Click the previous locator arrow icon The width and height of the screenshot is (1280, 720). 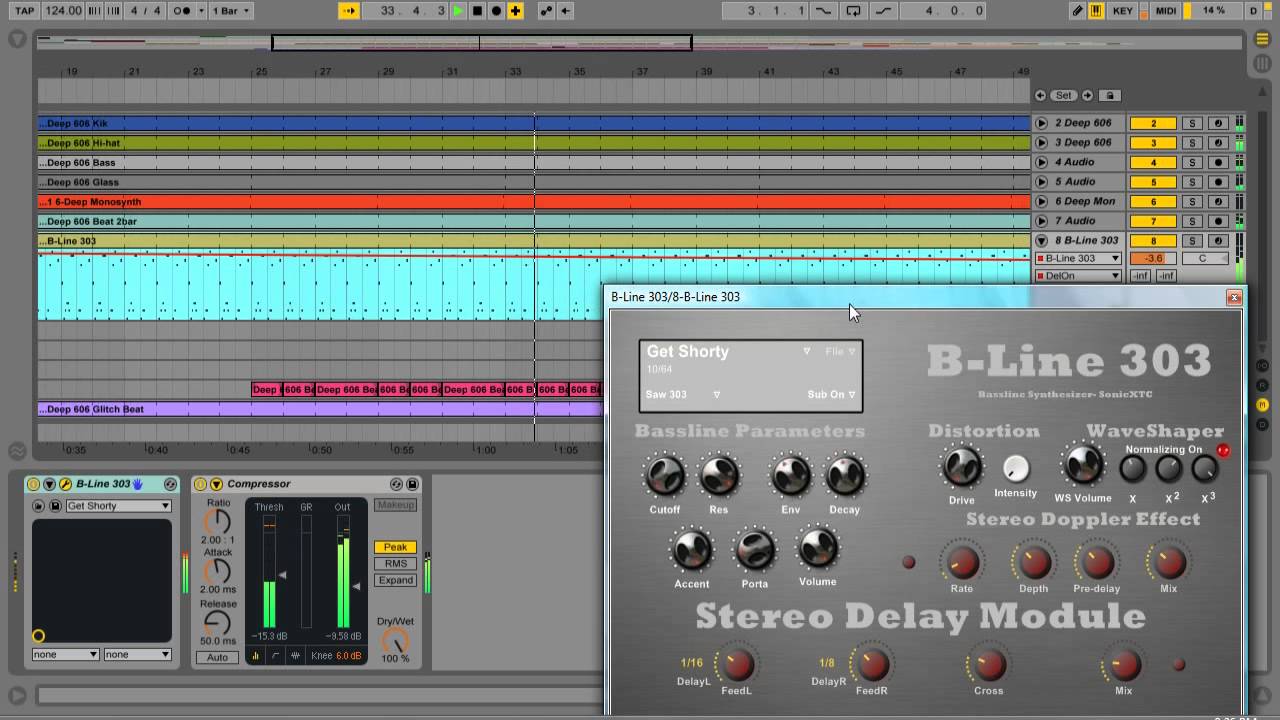(x=1041, y=96)
